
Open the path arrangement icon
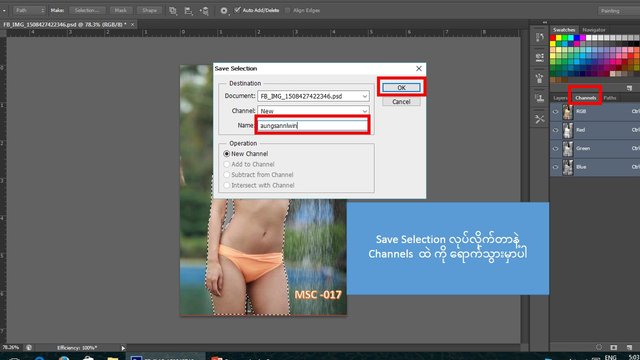coord(204,11)
